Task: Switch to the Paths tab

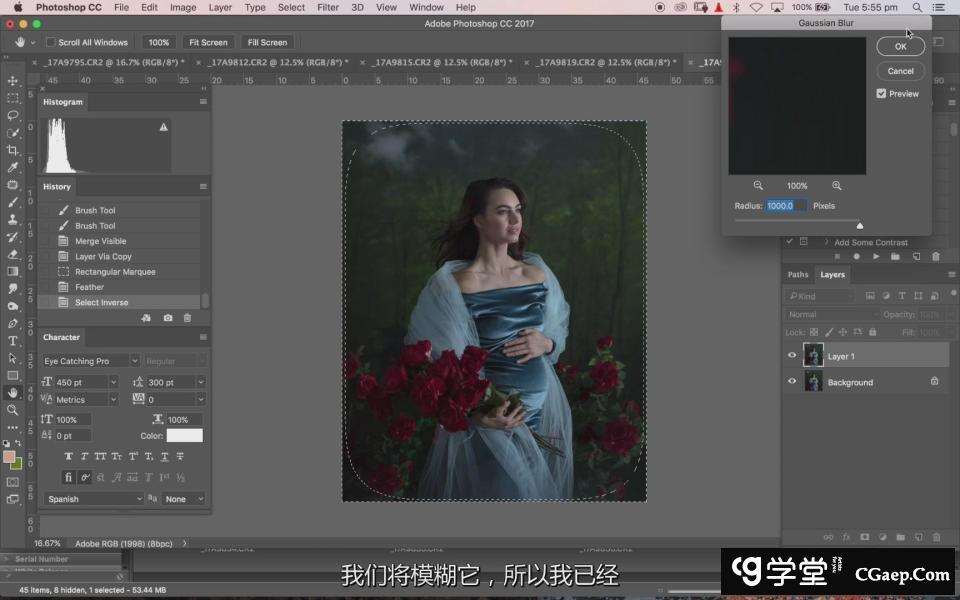Action: pos(798,275)
